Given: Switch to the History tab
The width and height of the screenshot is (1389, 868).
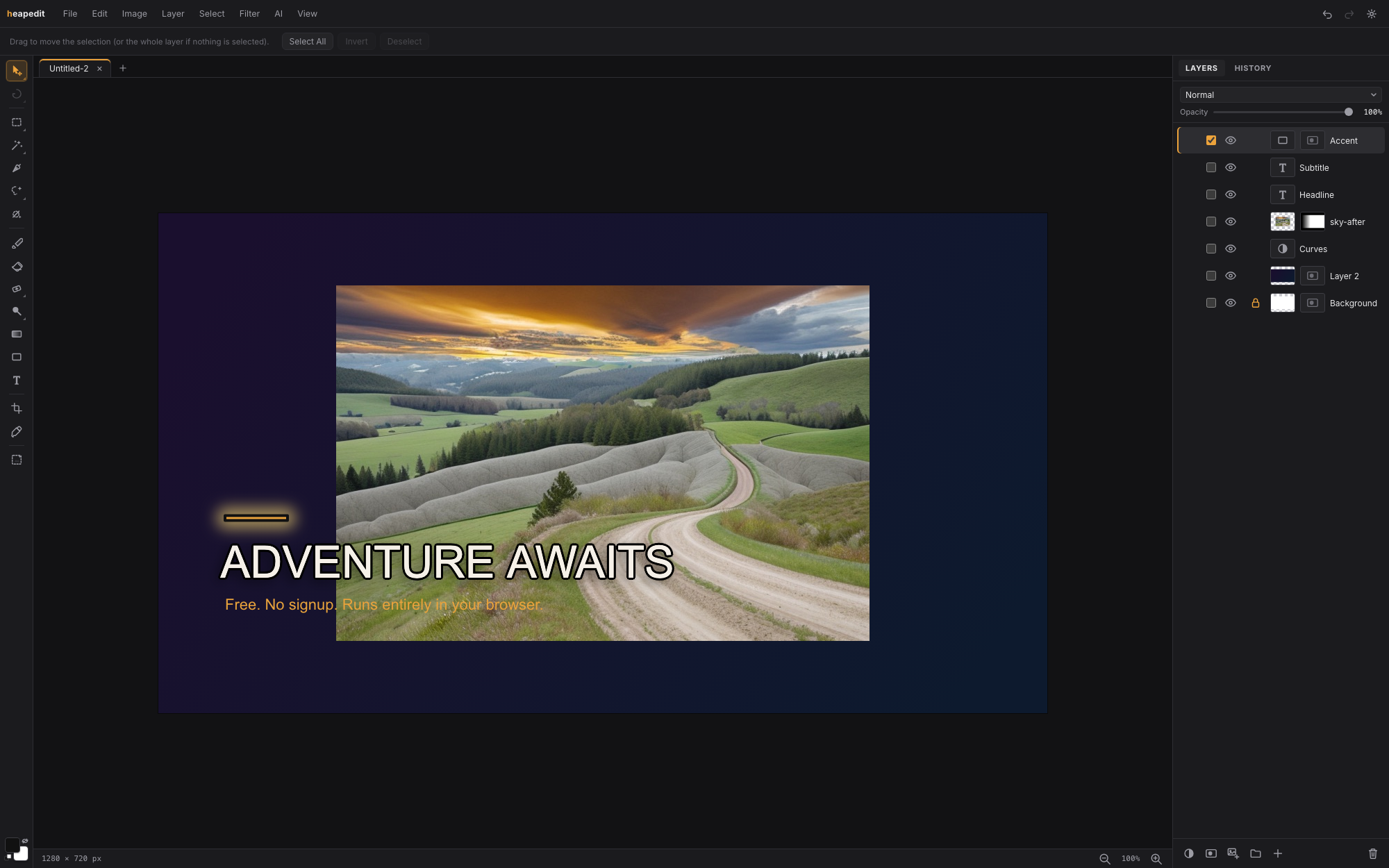Looking at the screenshot, I should pyautogui.click(x=1253, y=68).
